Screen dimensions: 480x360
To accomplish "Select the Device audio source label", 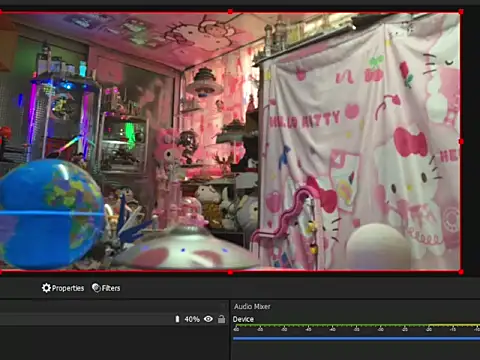I will (243, 319).
